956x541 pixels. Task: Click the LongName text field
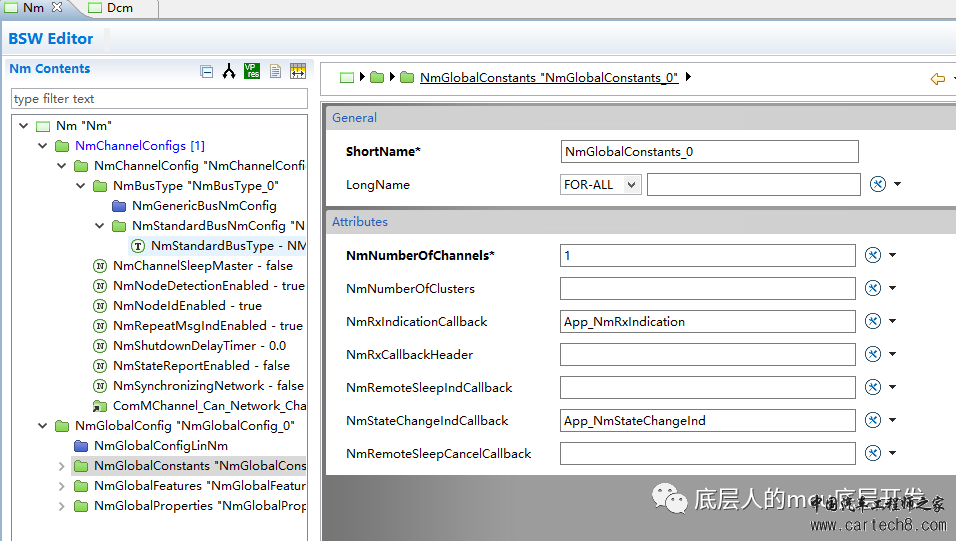[x=754, y=185]
